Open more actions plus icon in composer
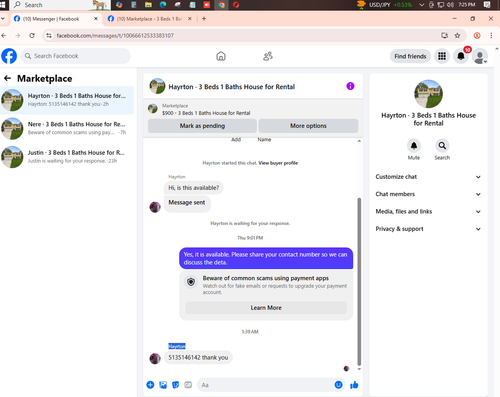 (x=150, y=385)
